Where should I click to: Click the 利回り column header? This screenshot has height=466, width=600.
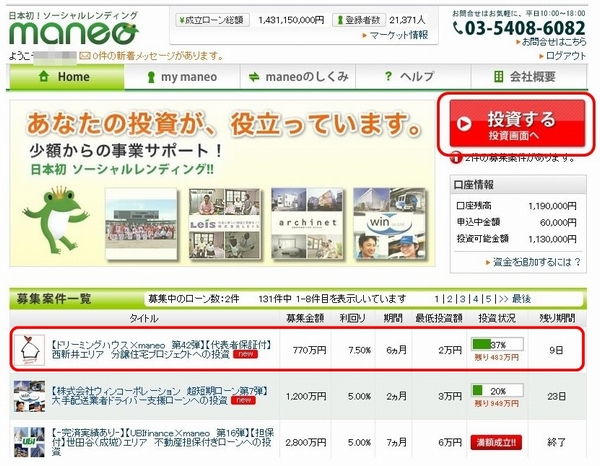point(352,318)
